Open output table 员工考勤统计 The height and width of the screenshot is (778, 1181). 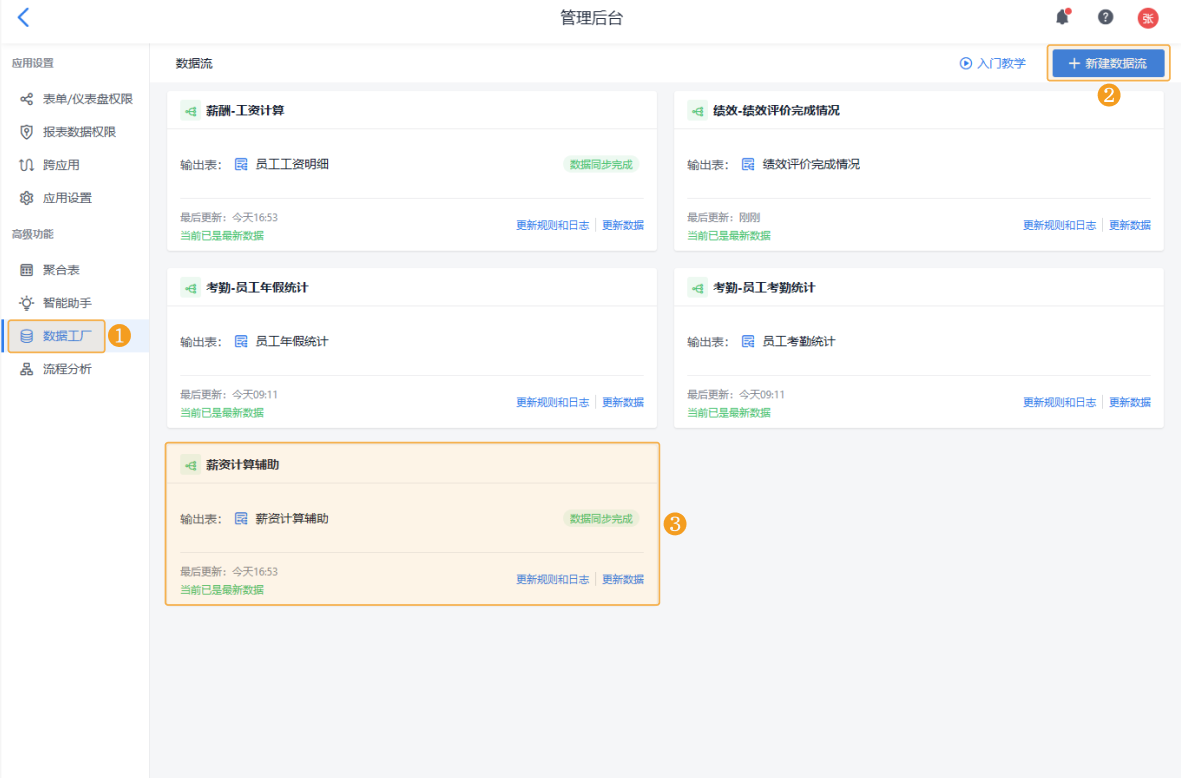click(x=799, y=341)
